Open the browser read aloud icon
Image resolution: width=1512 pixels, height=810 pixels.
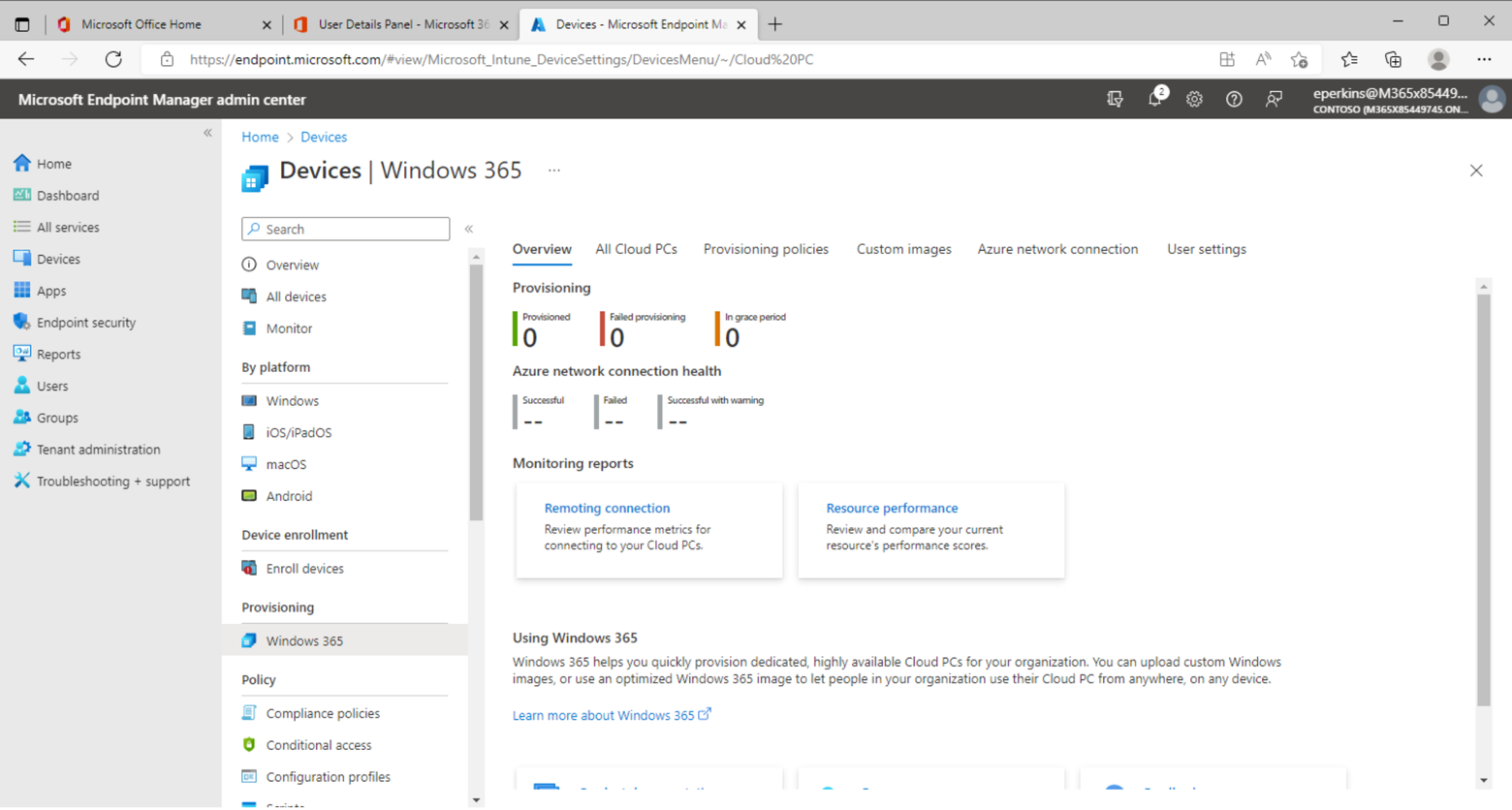click(1263, 59)
